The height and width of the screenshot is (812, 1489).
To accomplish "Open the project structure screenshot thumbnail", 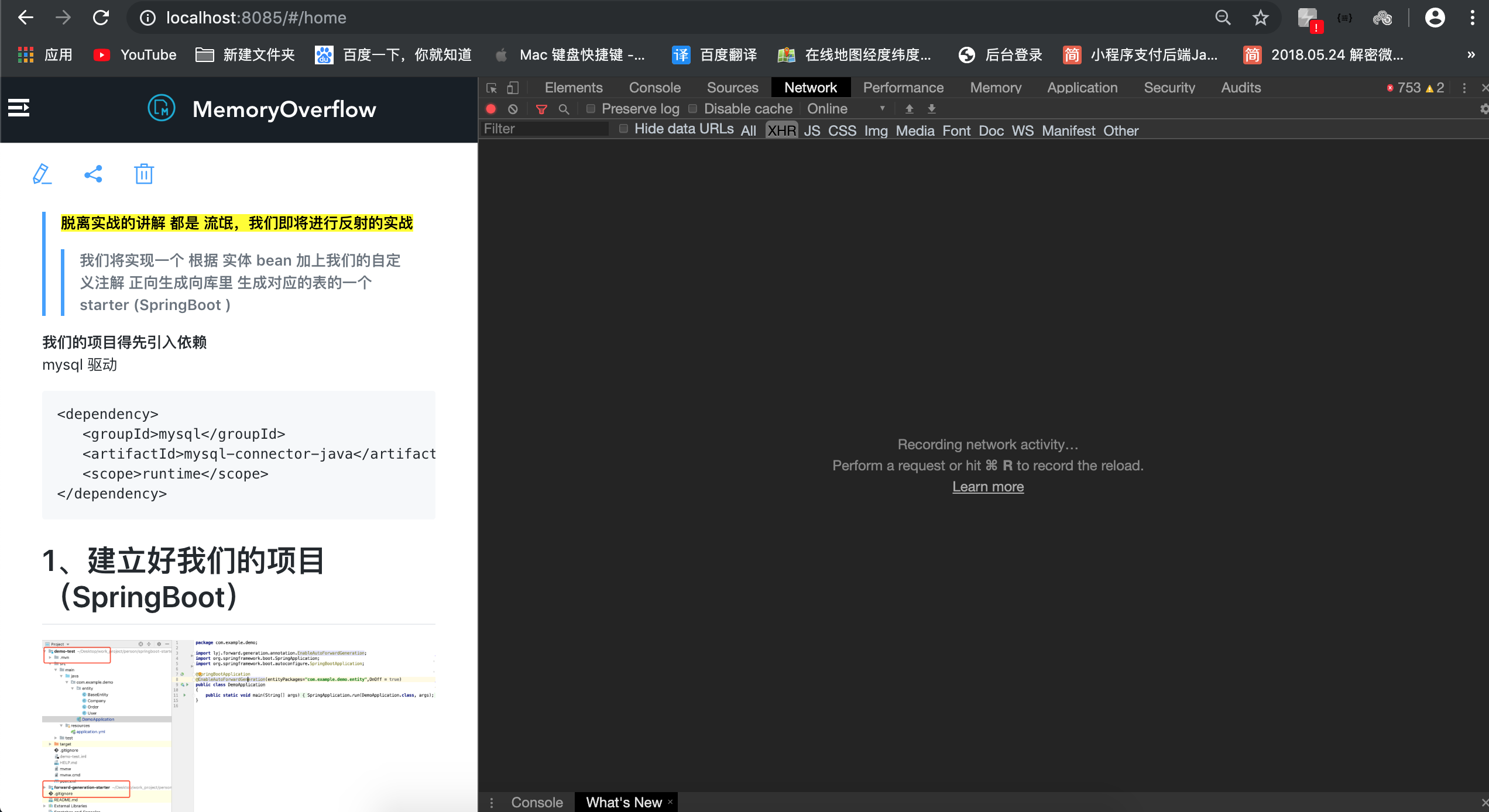I will coord(239,725).
